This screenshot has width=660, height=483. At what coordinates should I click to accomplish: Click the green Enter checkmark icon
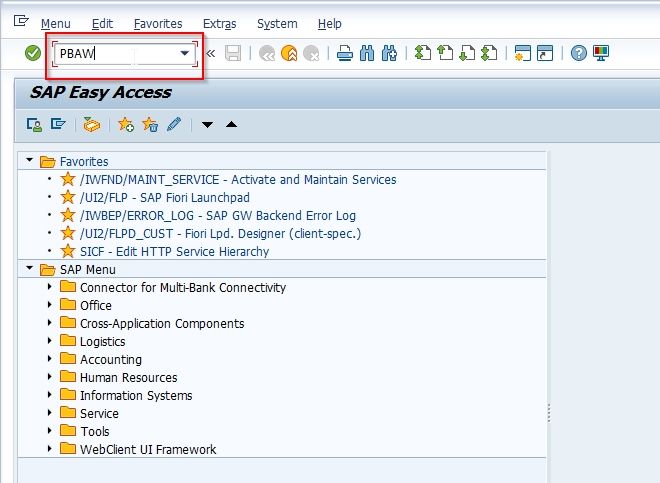(x=33, y=53)
